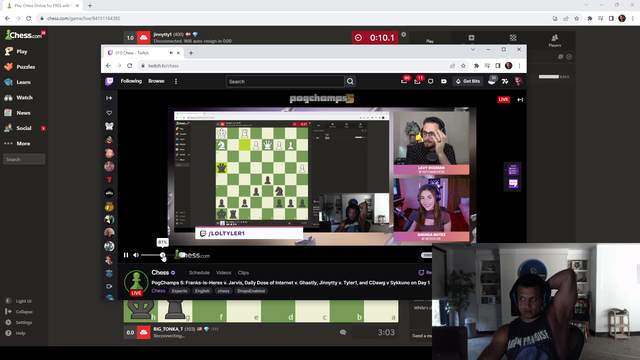Viewport: 640px width, 360px height.
Task: Open new tab in background Chess.com window
Action: click(90, 6)
